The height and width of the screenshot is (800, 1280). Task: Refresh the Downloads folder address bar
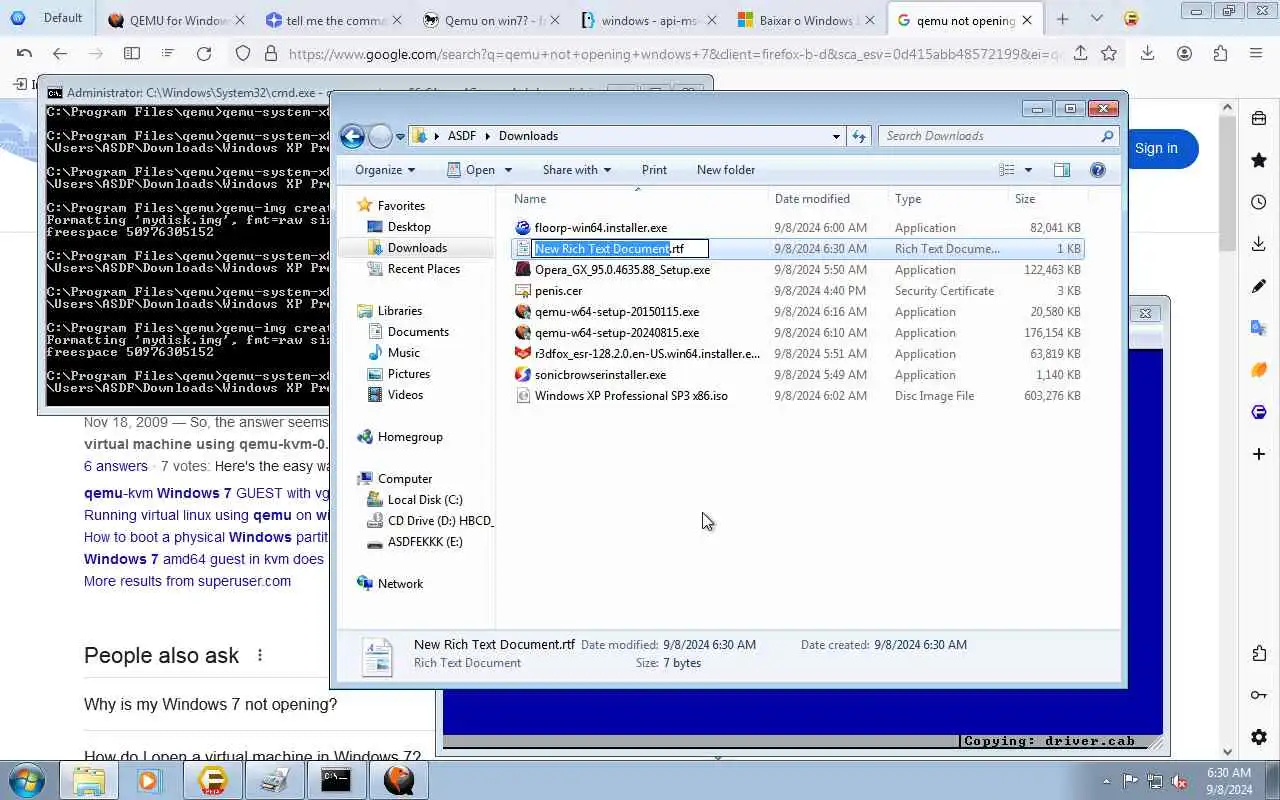[859, 136]
